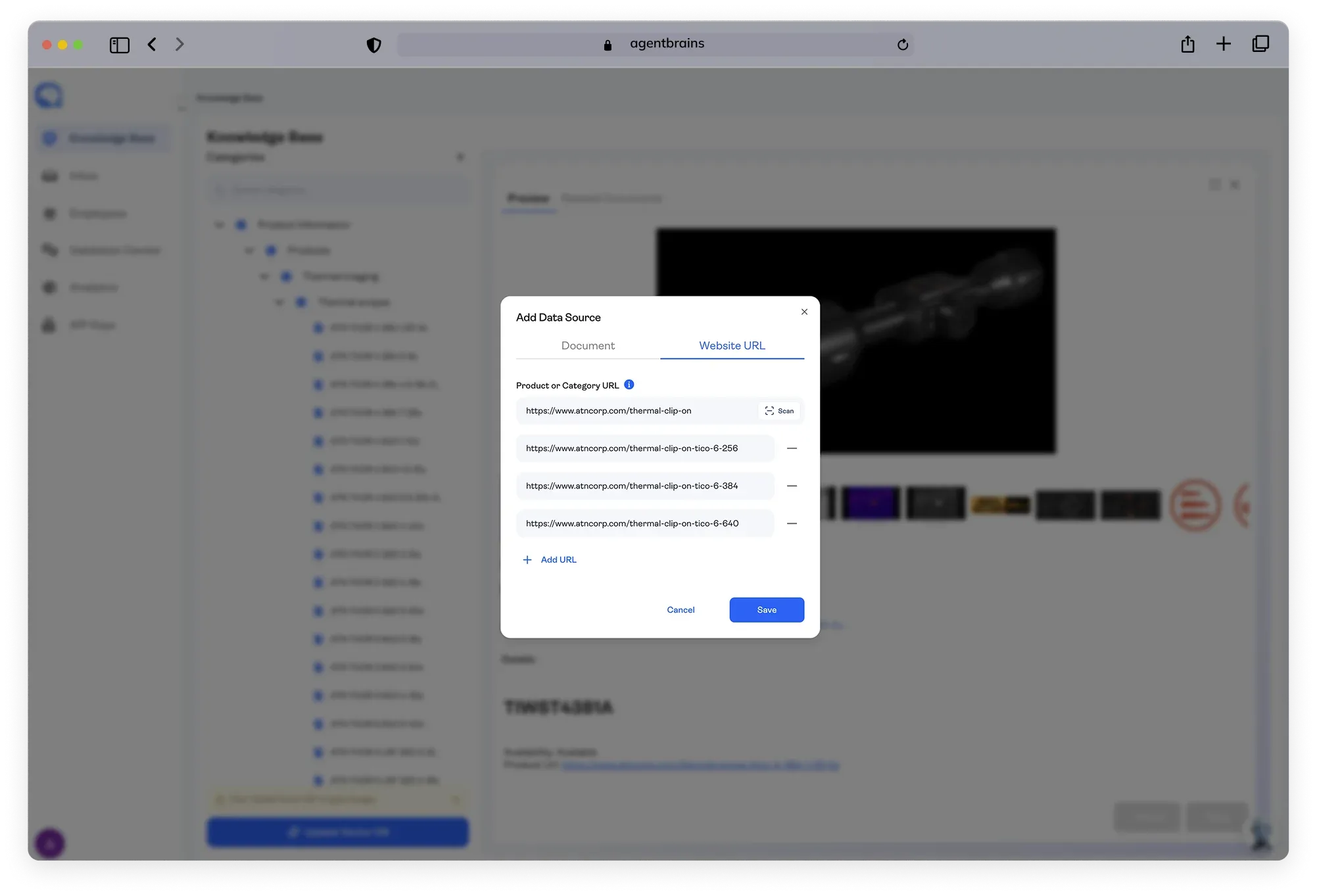1317x896 pixels.
Task: Click the browser back arrow
Action: pos(152,44)
